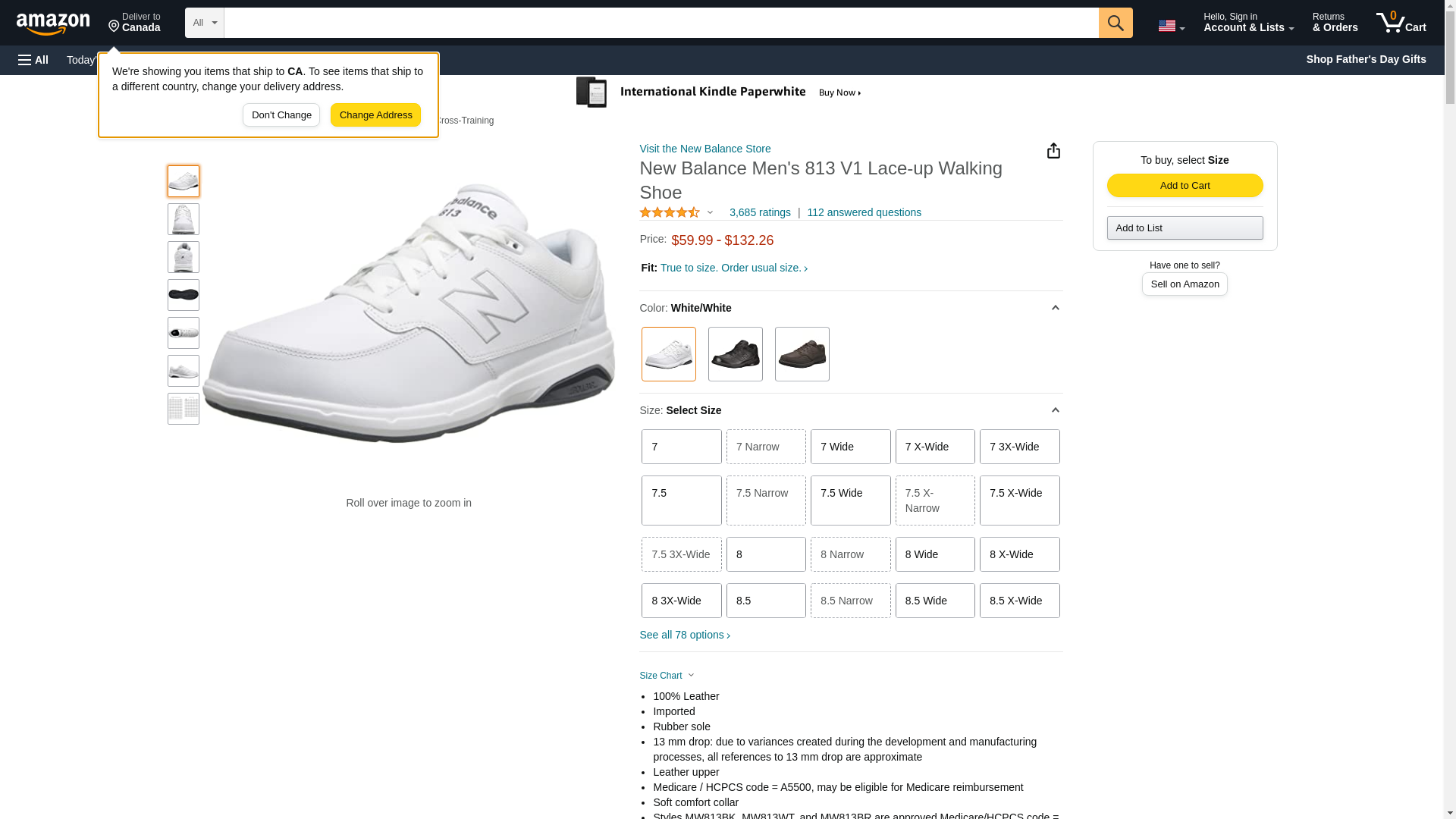Open Returns & Orders
The image size is (1456, 819).
point(1335,23)
